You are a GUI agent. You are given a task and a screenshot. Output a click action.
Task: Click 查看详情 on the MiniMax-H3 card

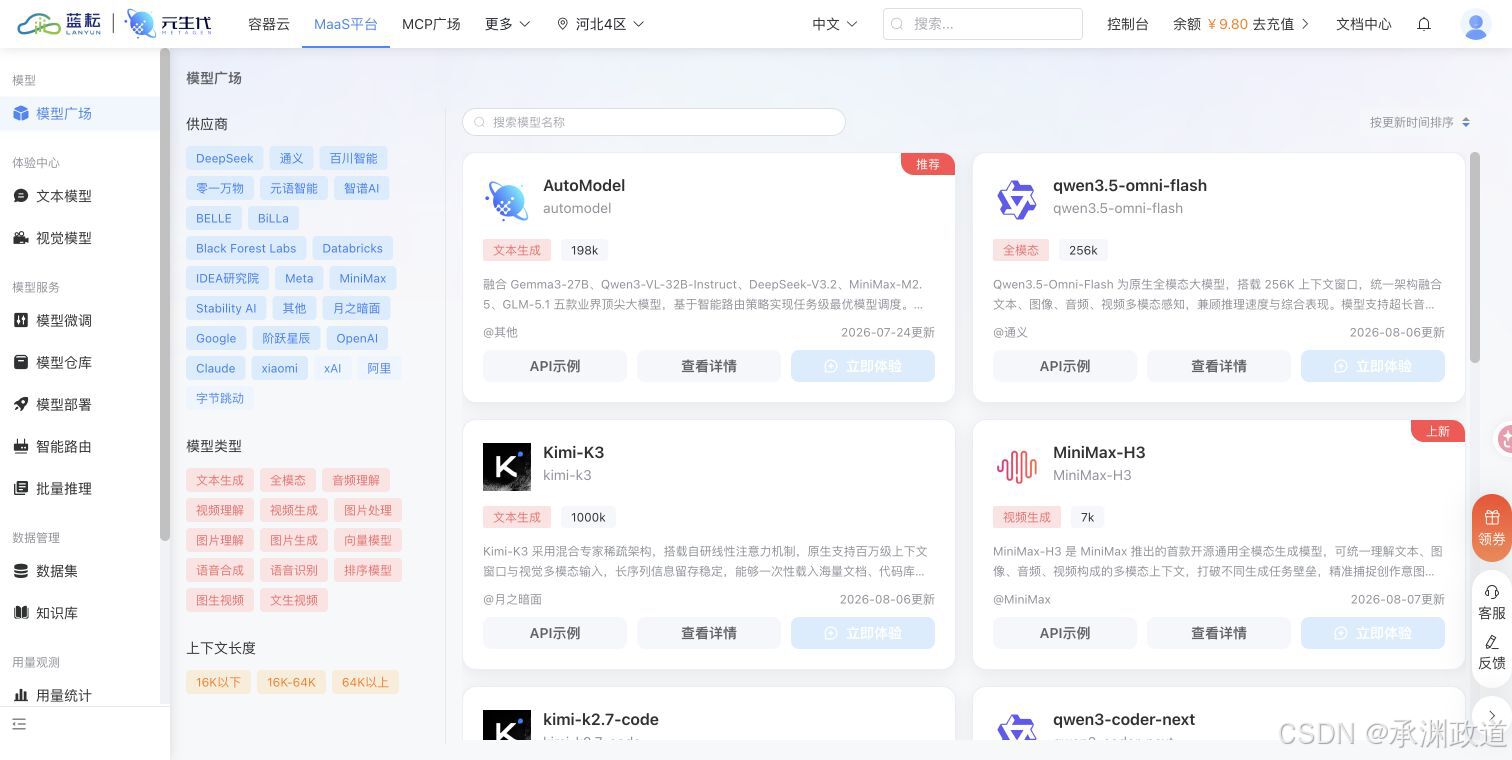(1219, 633)
